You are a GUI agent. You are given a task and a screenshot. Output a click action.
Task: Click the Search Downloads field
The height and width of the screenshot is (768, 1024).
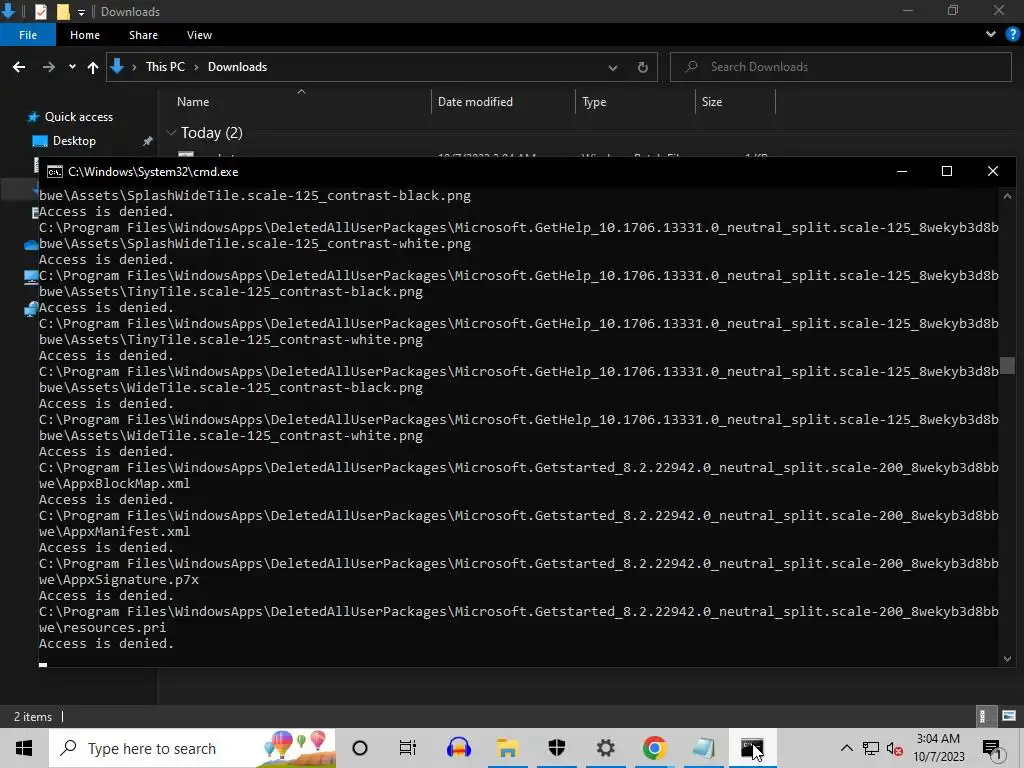pos(840,67)
